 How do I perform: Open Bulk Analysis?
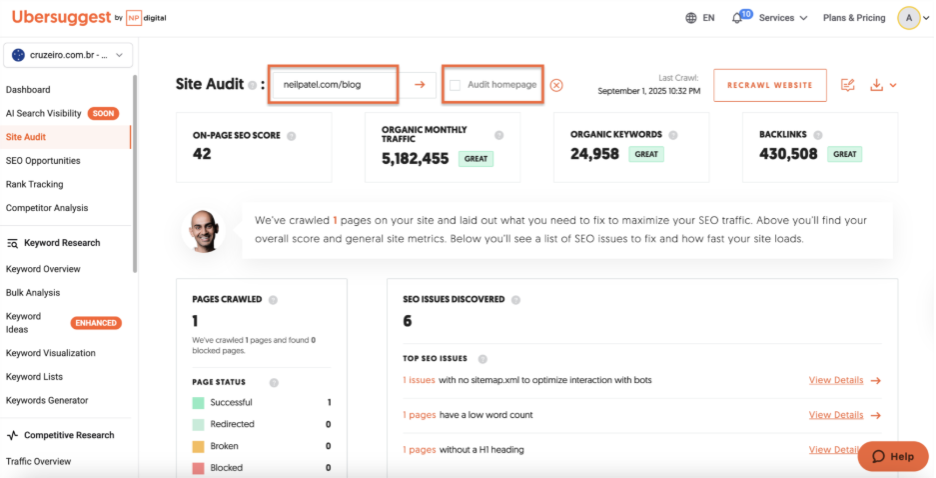point(33,293)
